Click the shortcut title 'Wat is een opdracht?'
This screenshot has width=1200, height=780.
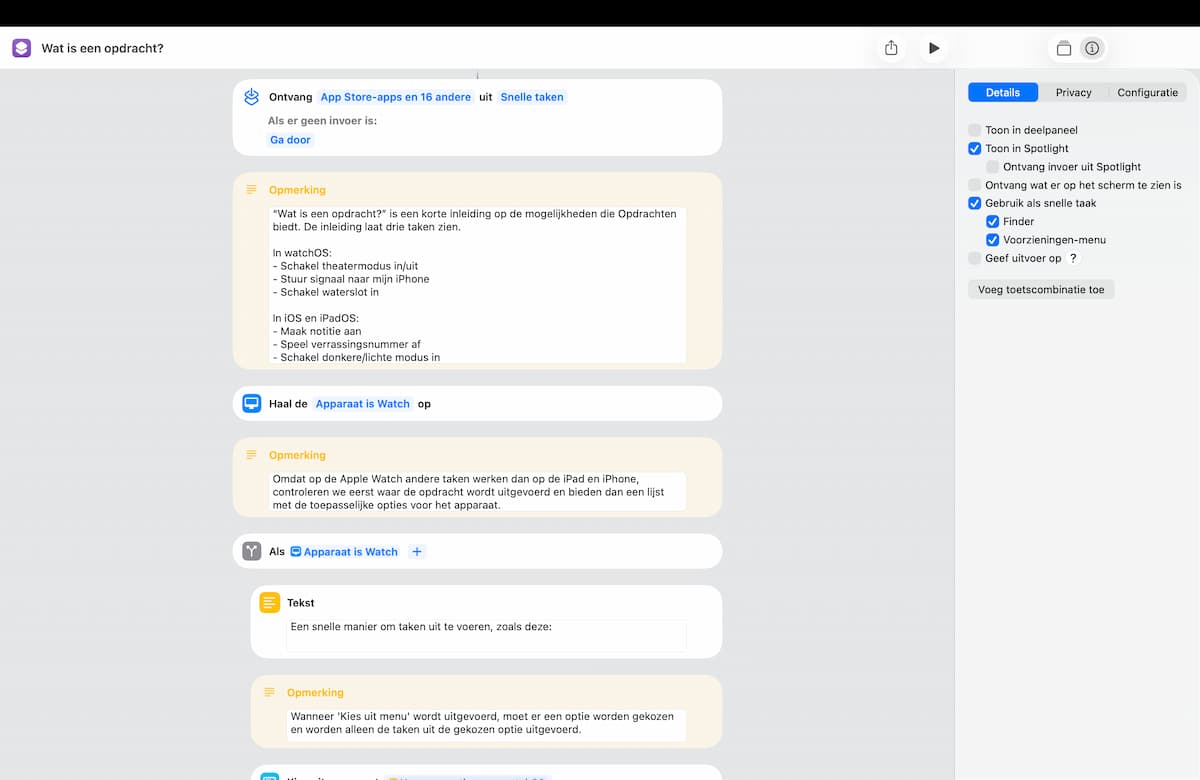(x=102, y=48)
